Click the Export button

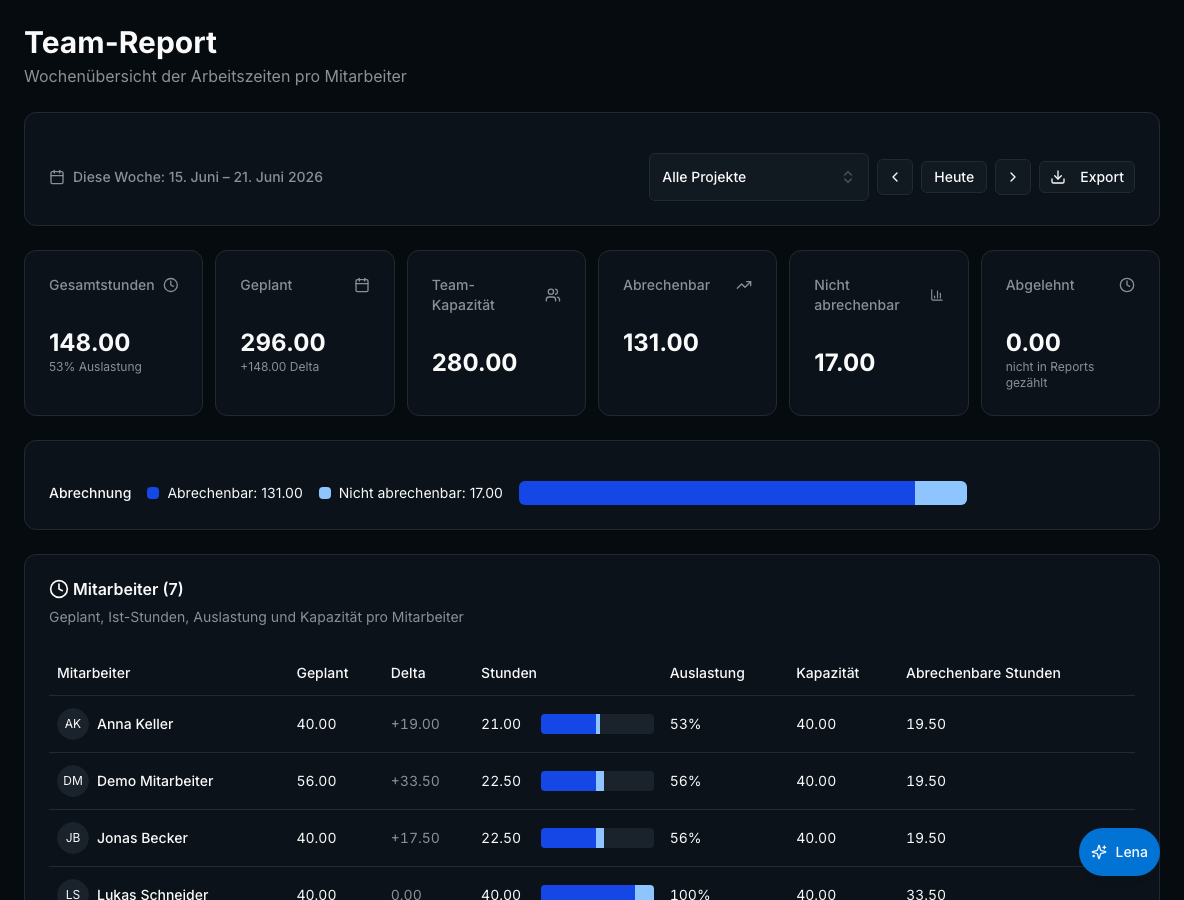coord(1087,177)
